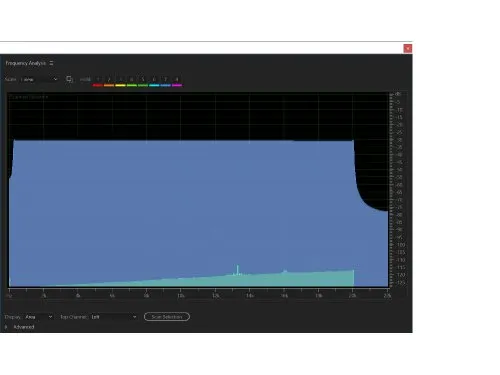500x375 pixels.
Task: Enable Hold snapshot 6 (cyan)
Action: click(154, 82)
